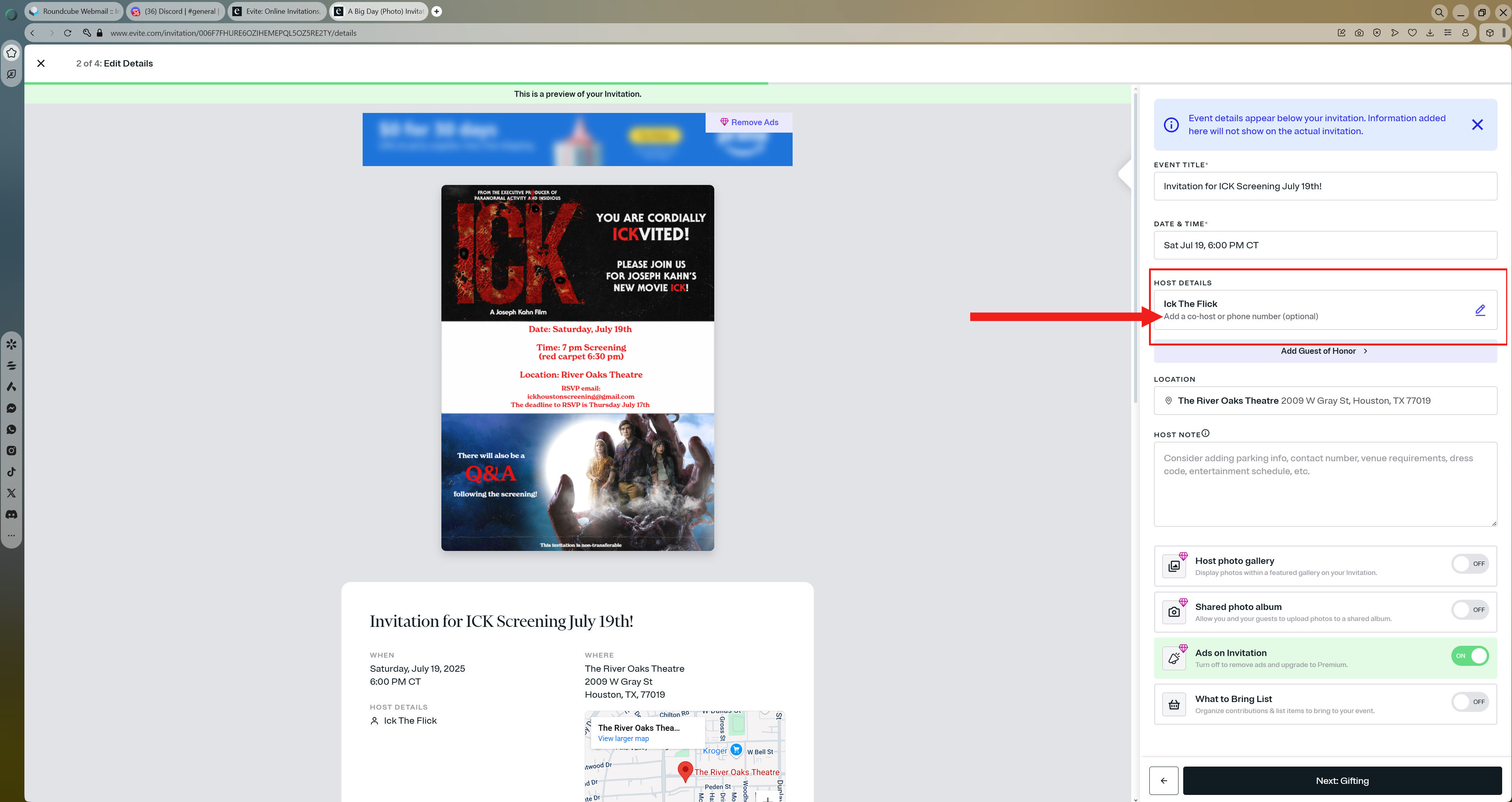Image resolution: width=1512 pixels, height=802 pixels.
Task: Open the three-dot sidebar options
Action: pos(11,535)
